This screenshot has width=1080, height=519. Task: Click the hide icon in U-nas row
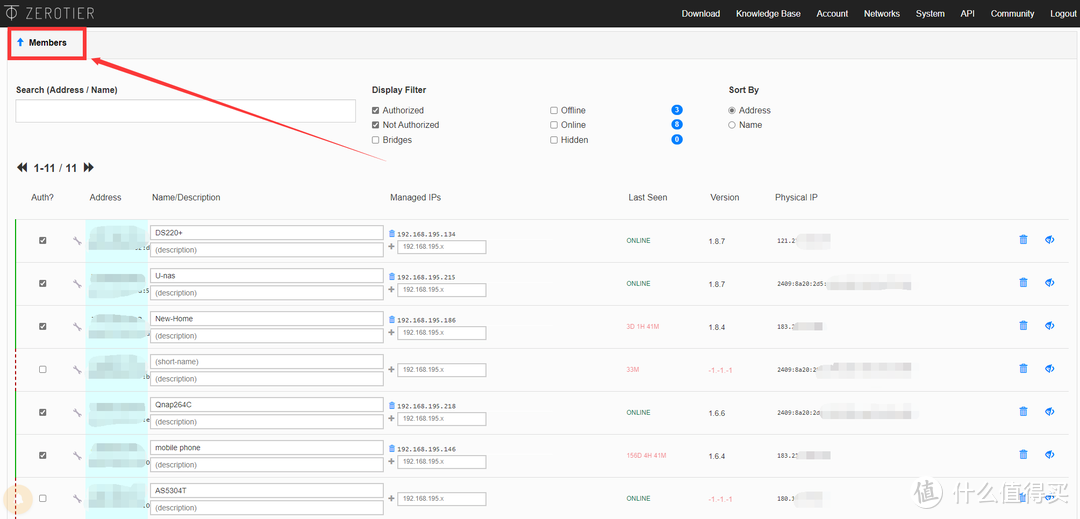click(1049, 283)
